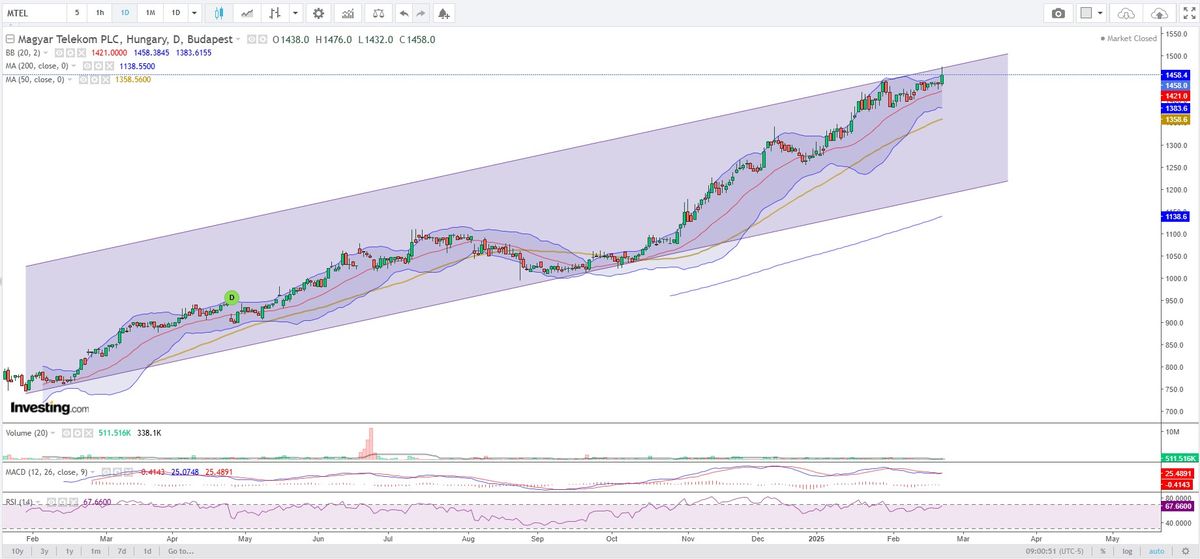Open RSI (14) indicator settings

(x=62, y=502)
